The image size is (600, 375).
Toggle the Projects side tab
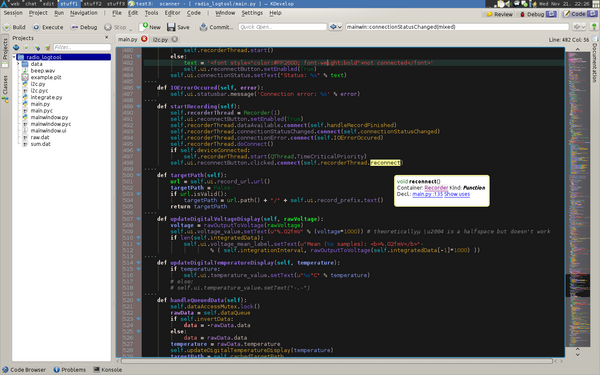pos(5,51)
